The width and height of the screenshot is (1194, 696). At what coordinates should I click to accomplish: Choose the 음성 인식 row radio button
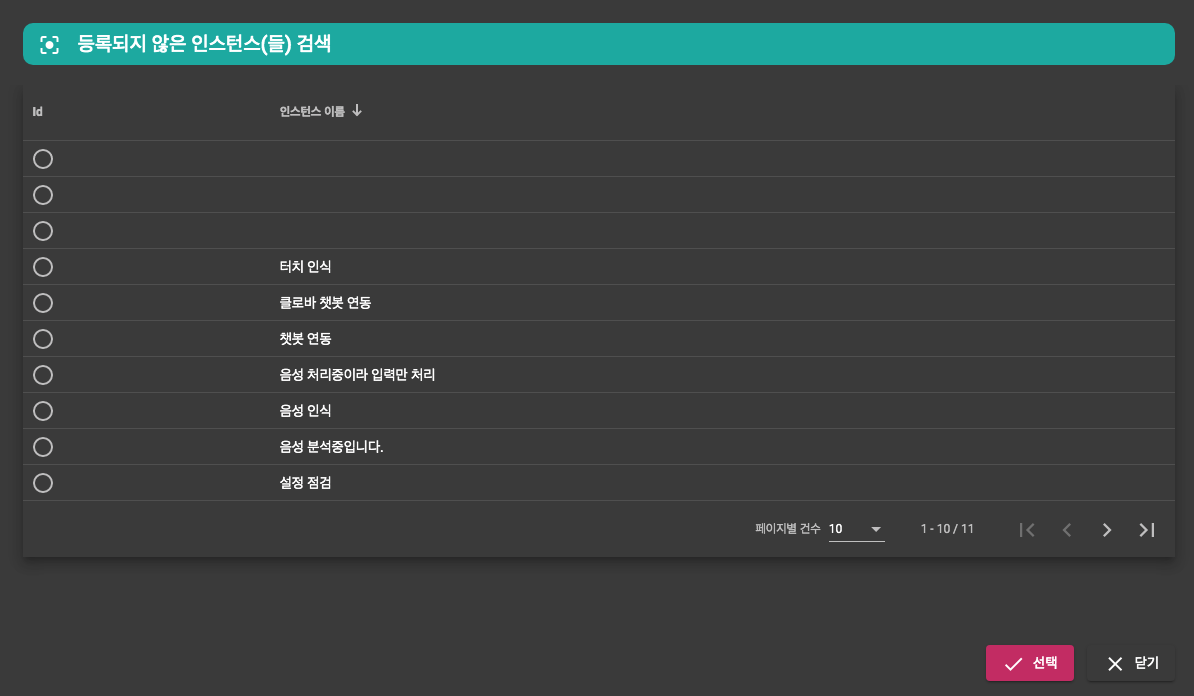click(43, 411)
